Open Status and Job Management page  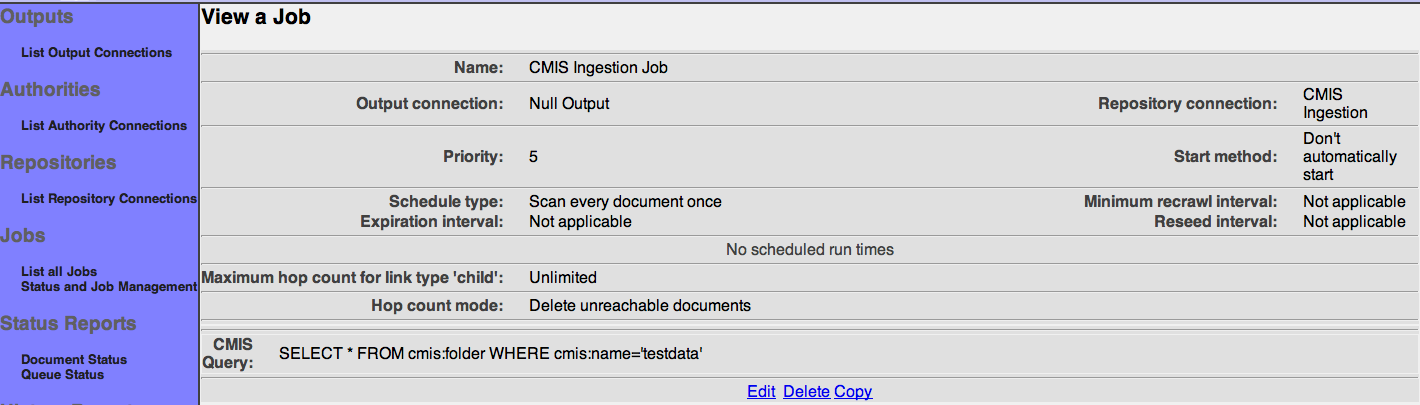pos(109,287)
